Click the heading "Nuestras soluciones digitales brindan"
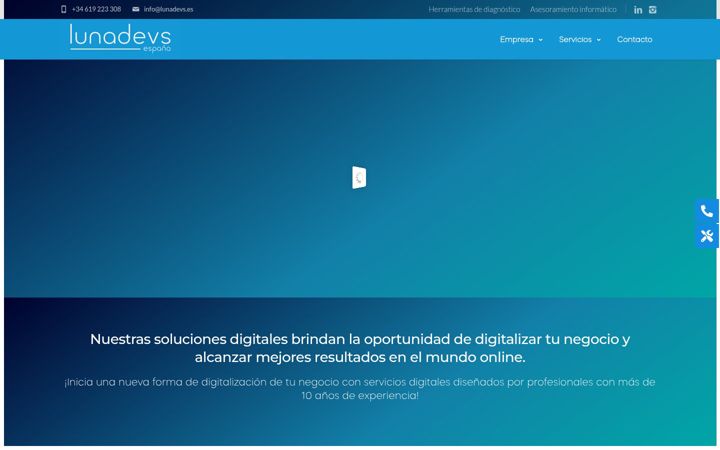Viewport: 720px width, 450px height. click(x=360, y=348)
